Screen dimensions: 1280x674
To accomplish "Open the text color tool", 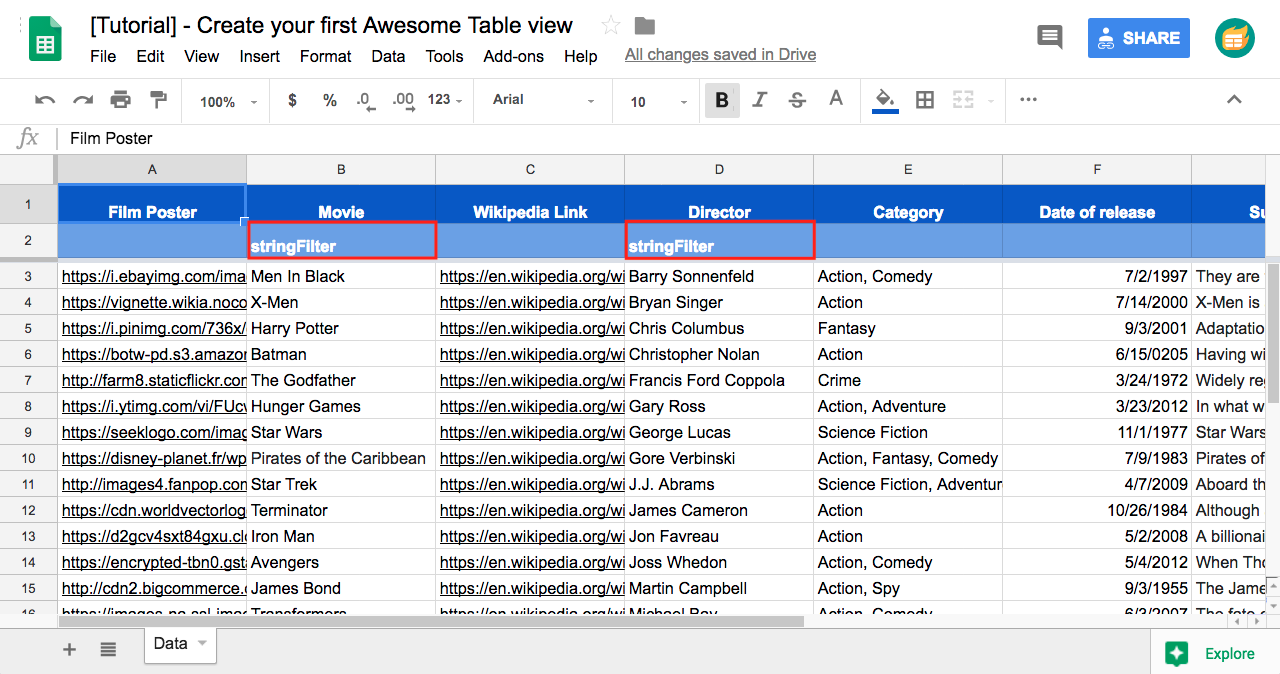I will tap(836, 100).
